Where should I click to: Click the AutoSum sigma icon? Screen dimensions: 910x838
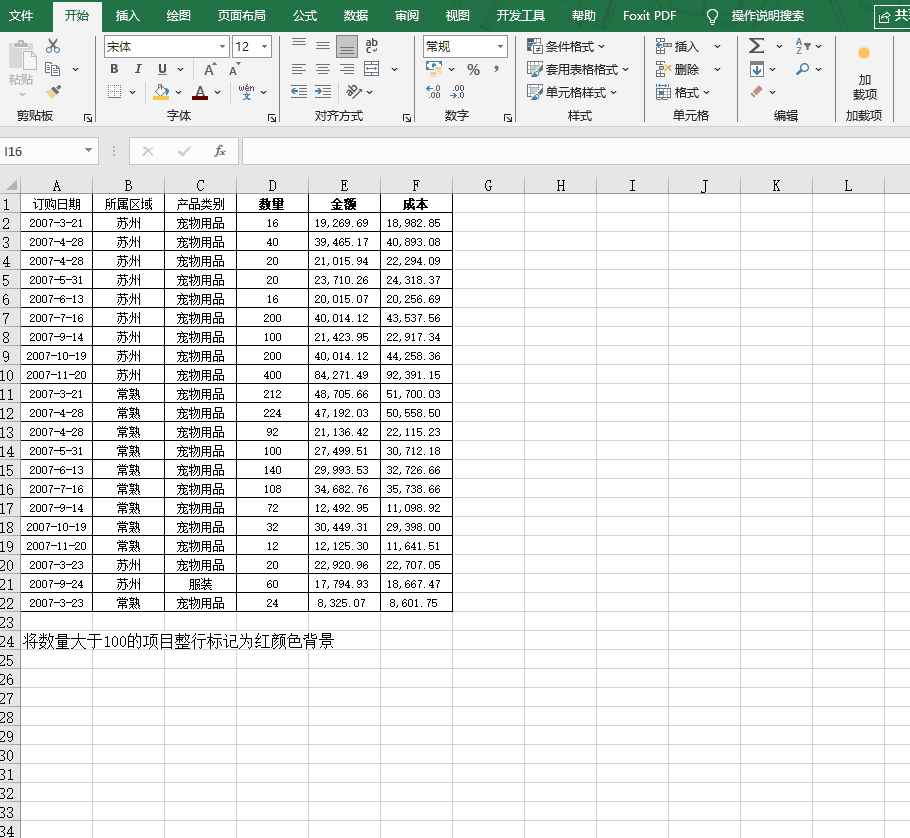click(756, 46)
